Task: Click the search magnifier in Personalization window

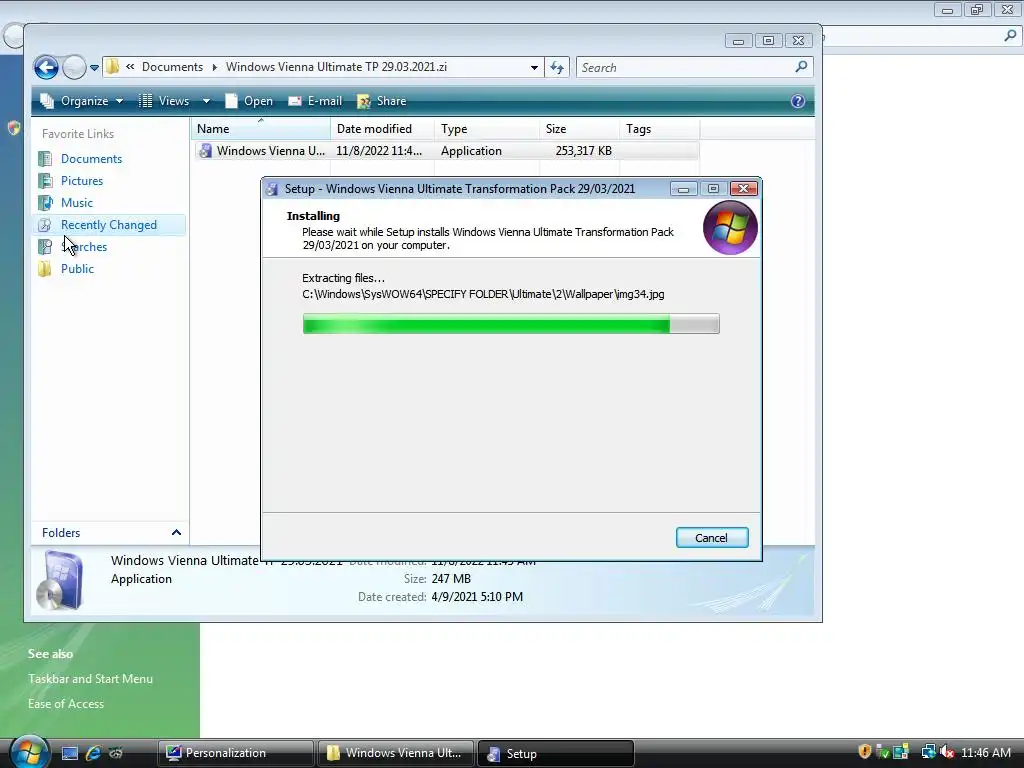Action: [1010, 36]
